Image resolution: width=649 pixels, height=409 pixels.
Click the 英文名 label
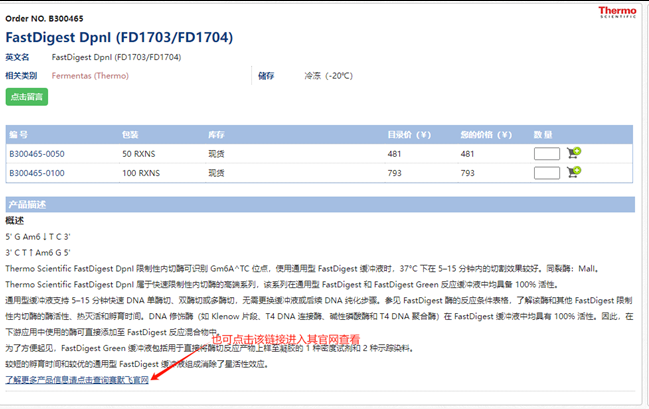(17, 57)
